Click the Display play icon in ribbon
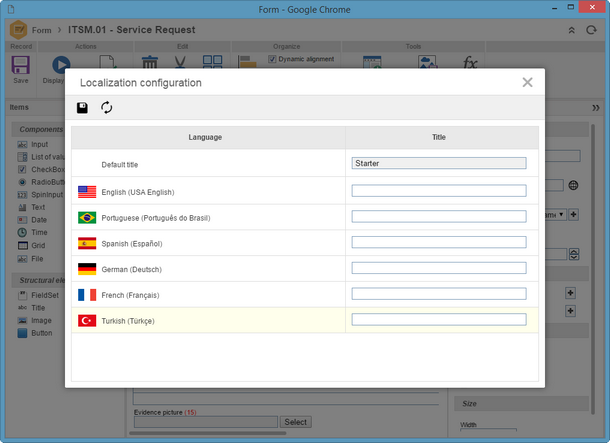 pos(61,64)
